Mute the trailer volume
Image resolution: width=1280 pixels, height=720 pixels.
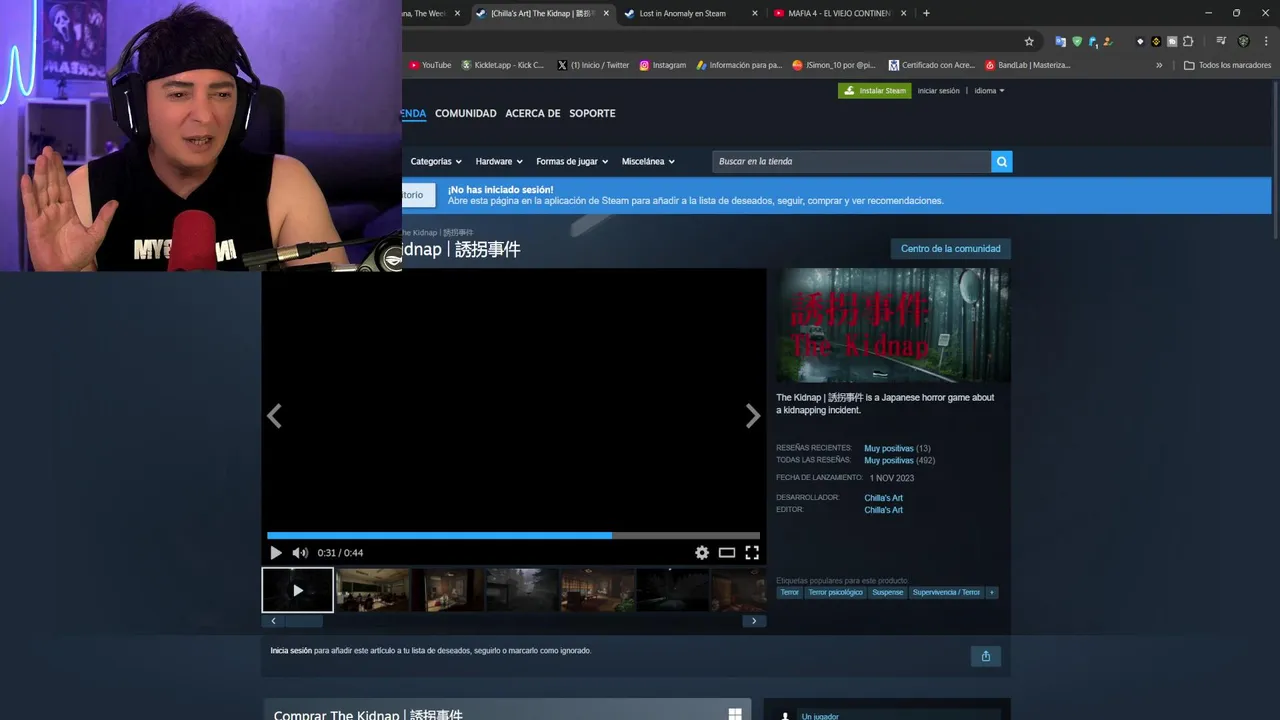tap(300, 553)
